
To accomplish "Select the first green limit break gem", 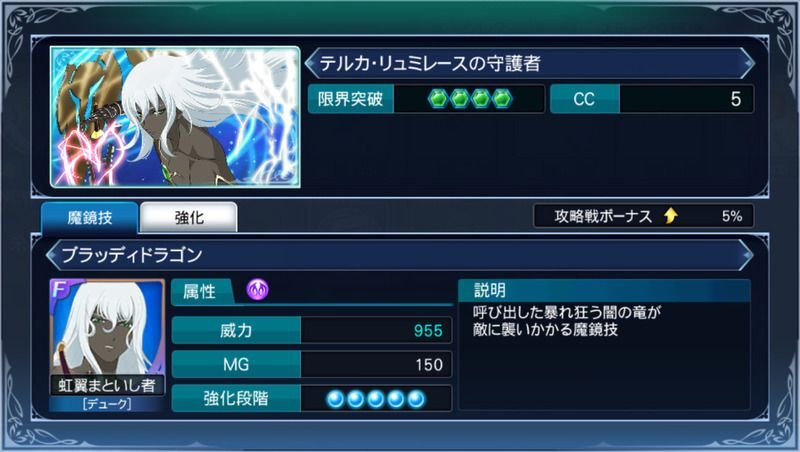I will click(x=438, y=98).
